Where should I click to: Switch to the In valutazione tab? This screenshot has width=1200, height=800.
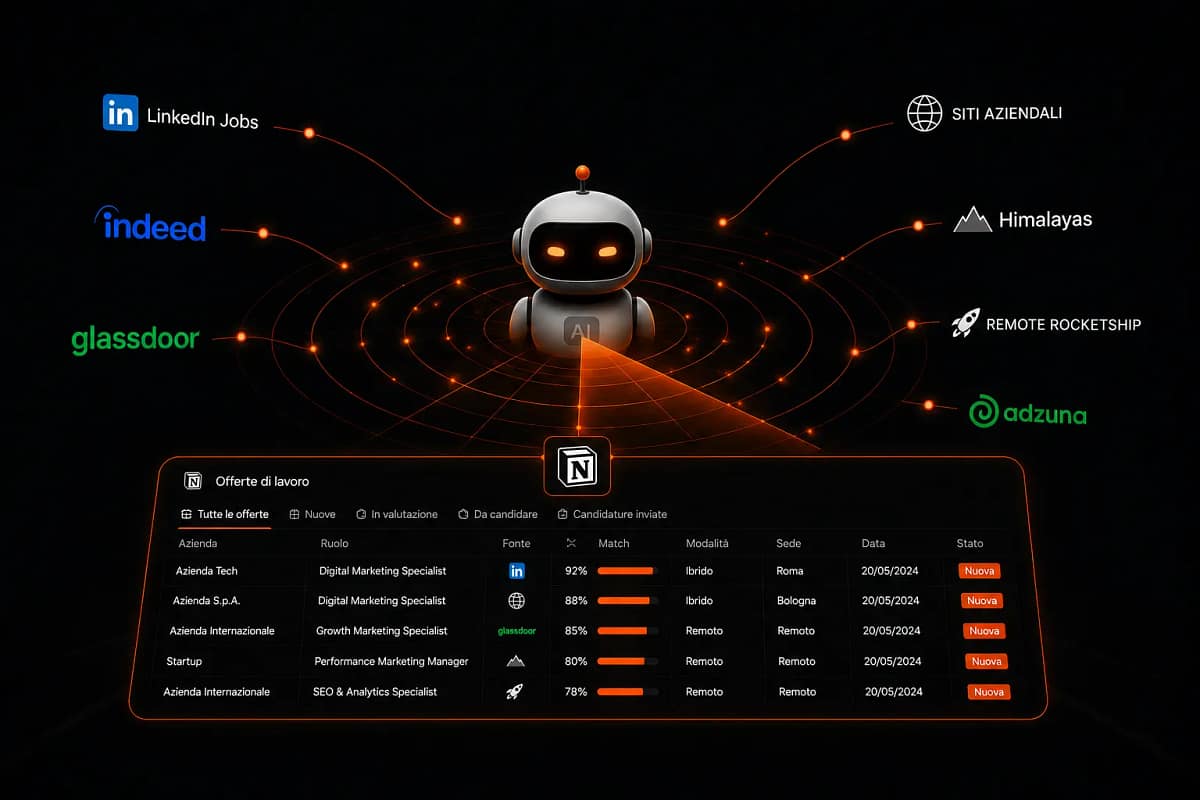click(x=397, y=514)
